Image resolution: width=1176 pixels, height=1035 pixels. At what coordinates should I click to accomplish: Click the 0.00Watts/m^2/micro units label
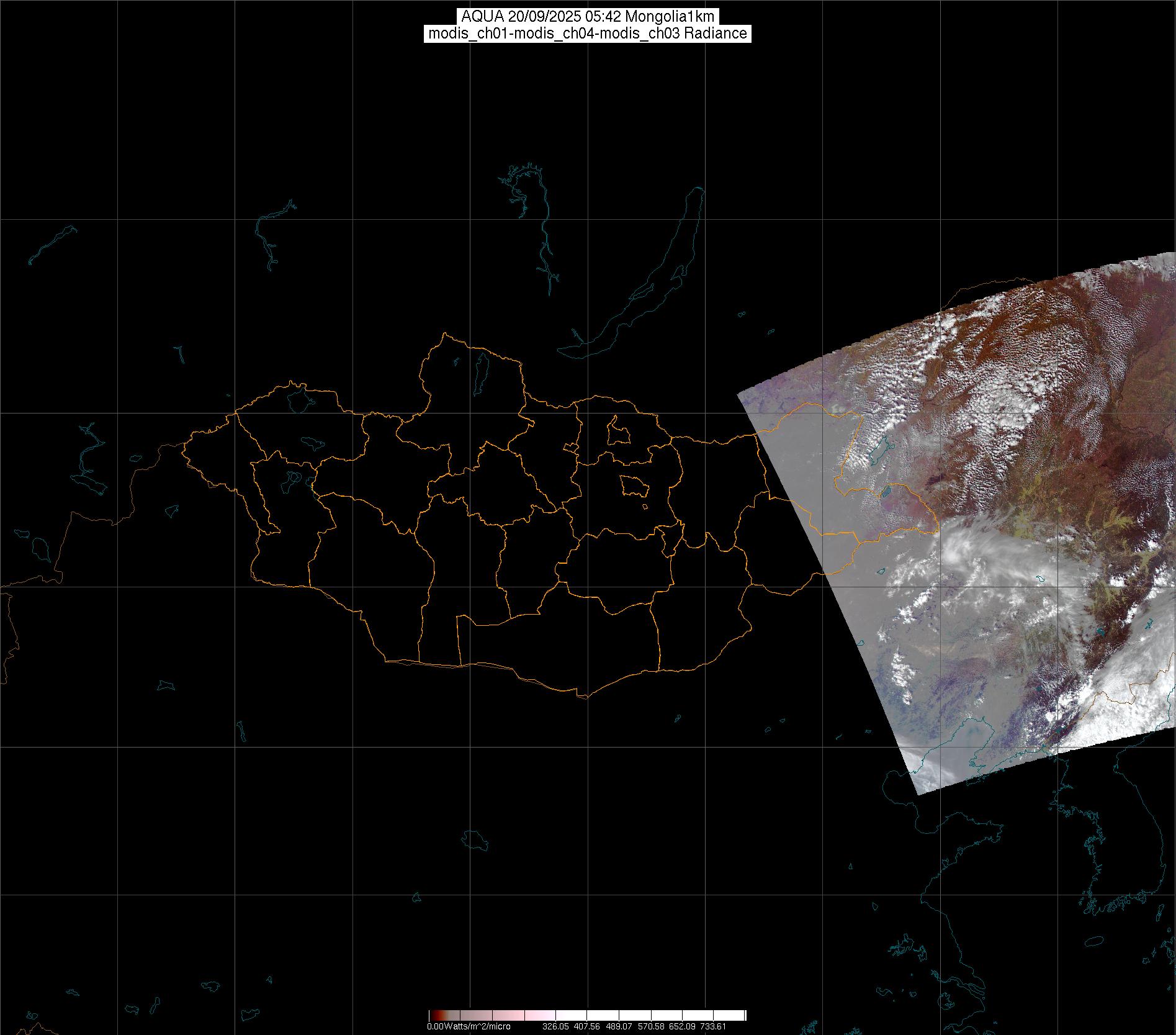(469, 1026)
